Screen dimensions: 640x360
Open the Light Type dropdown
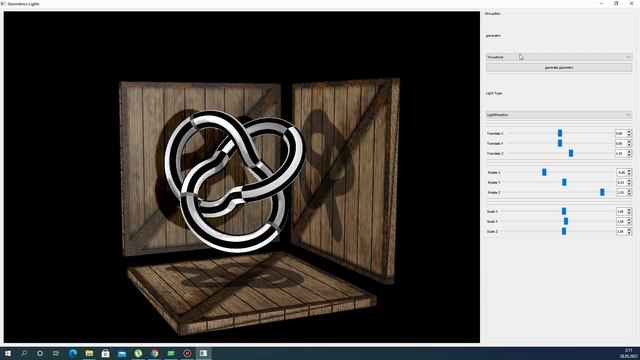[x=559, y=115]
